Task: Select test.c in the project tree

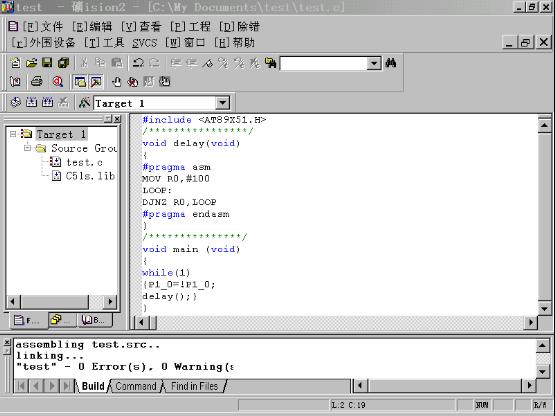Action: pos(84,162)
